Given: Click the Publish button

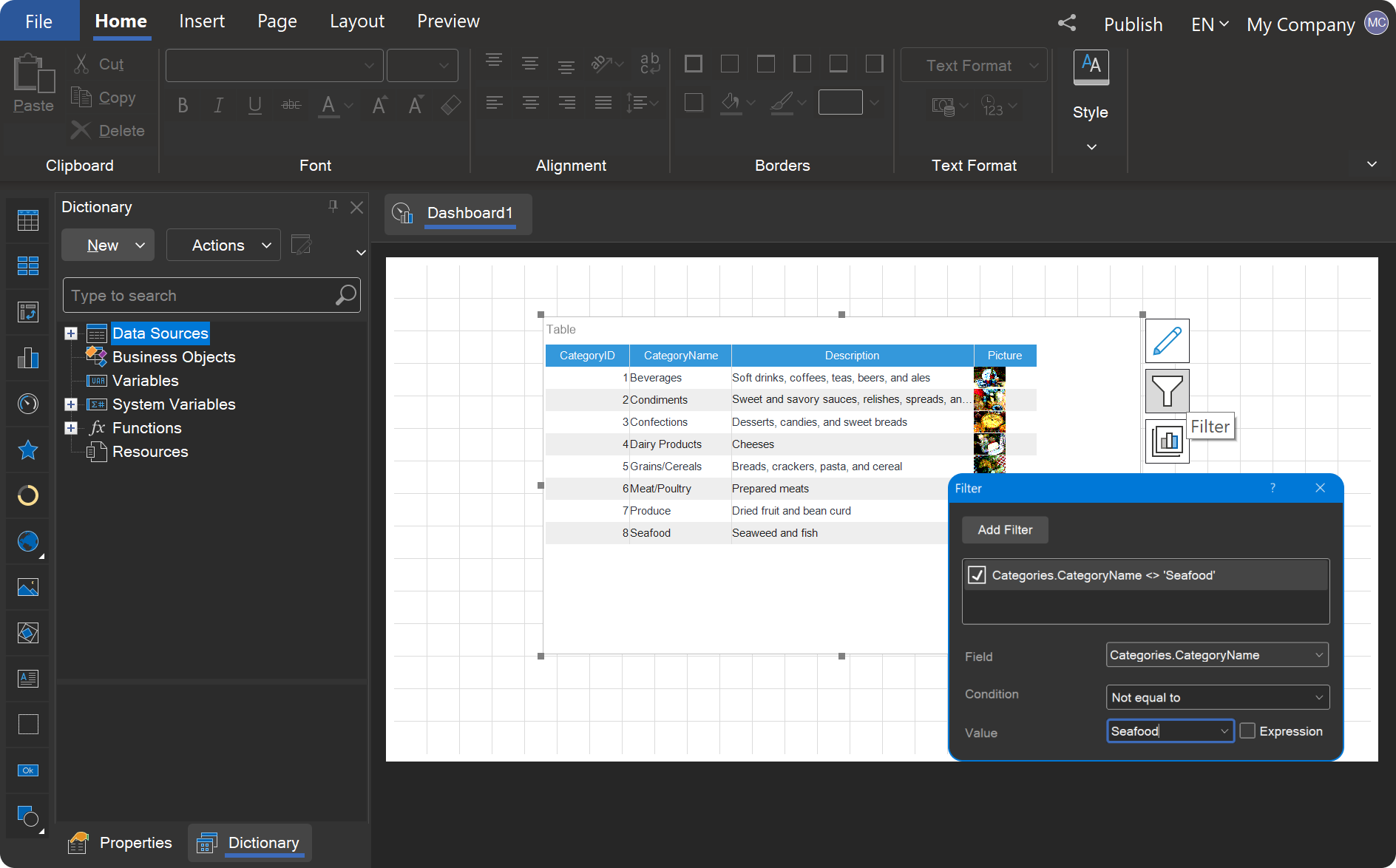Looking at the screenshot, I should (1133, 24).
